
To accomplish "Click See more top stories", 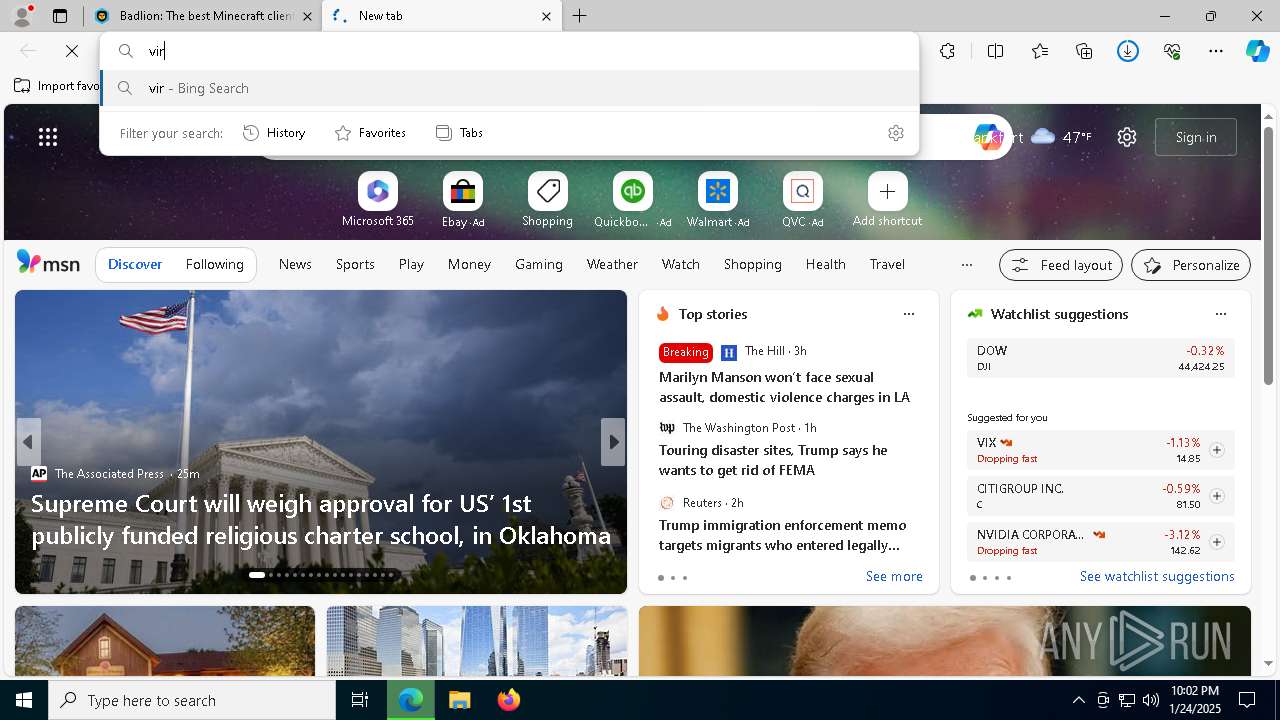I will click(x=894, y=577).
